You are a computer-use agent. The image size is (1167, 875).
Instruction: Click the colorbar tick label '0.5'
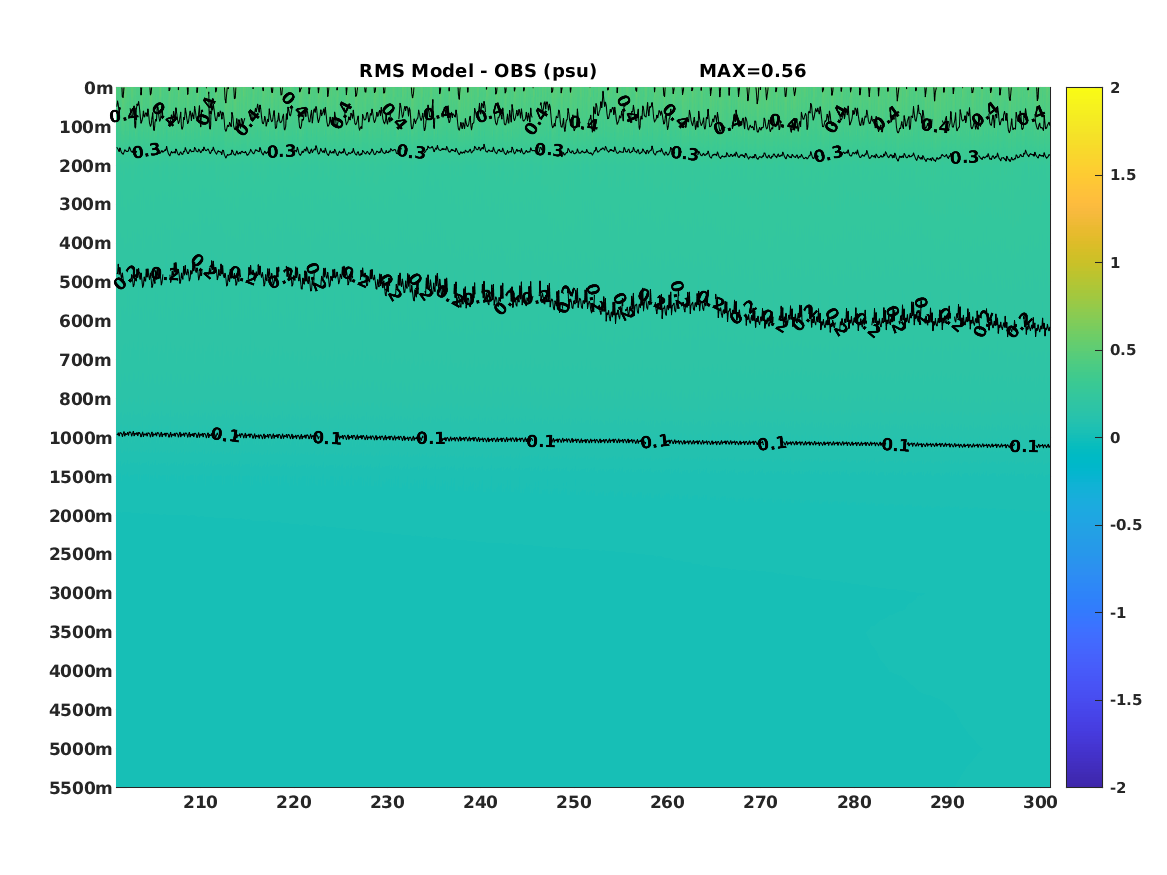coord(1123,350)
